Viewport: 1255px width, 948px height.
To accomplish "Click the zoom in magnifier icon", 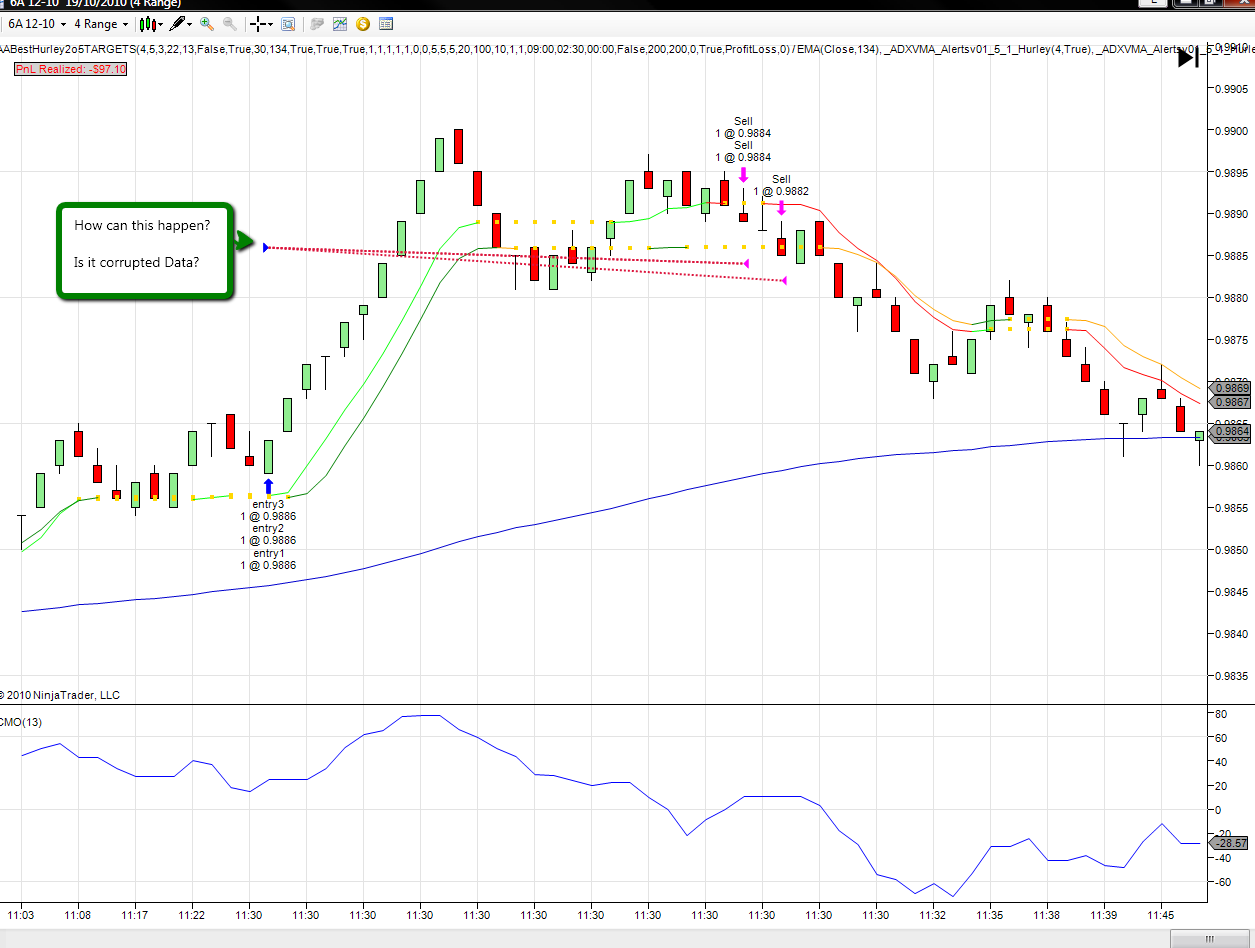I will pos(207,23).
